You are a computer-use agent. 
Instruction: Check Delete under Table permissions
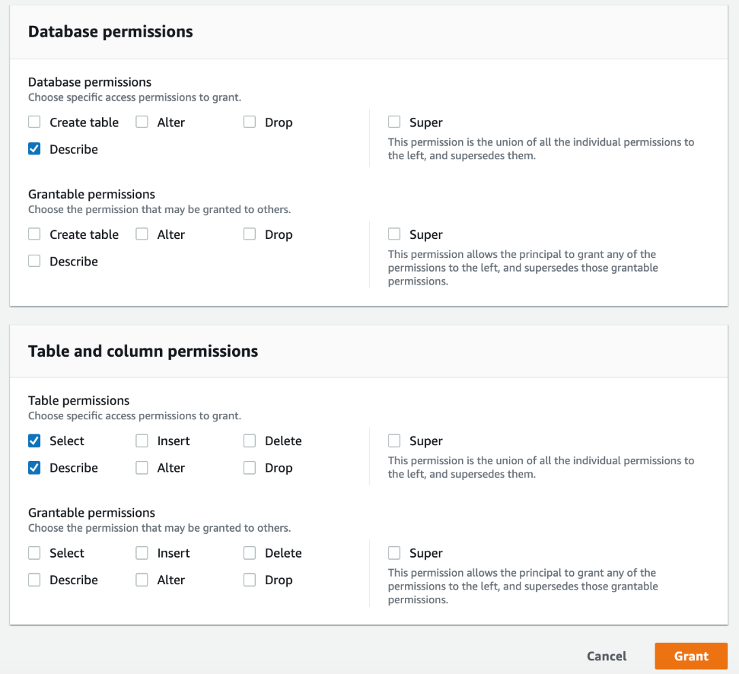click(x=250, y=441)
